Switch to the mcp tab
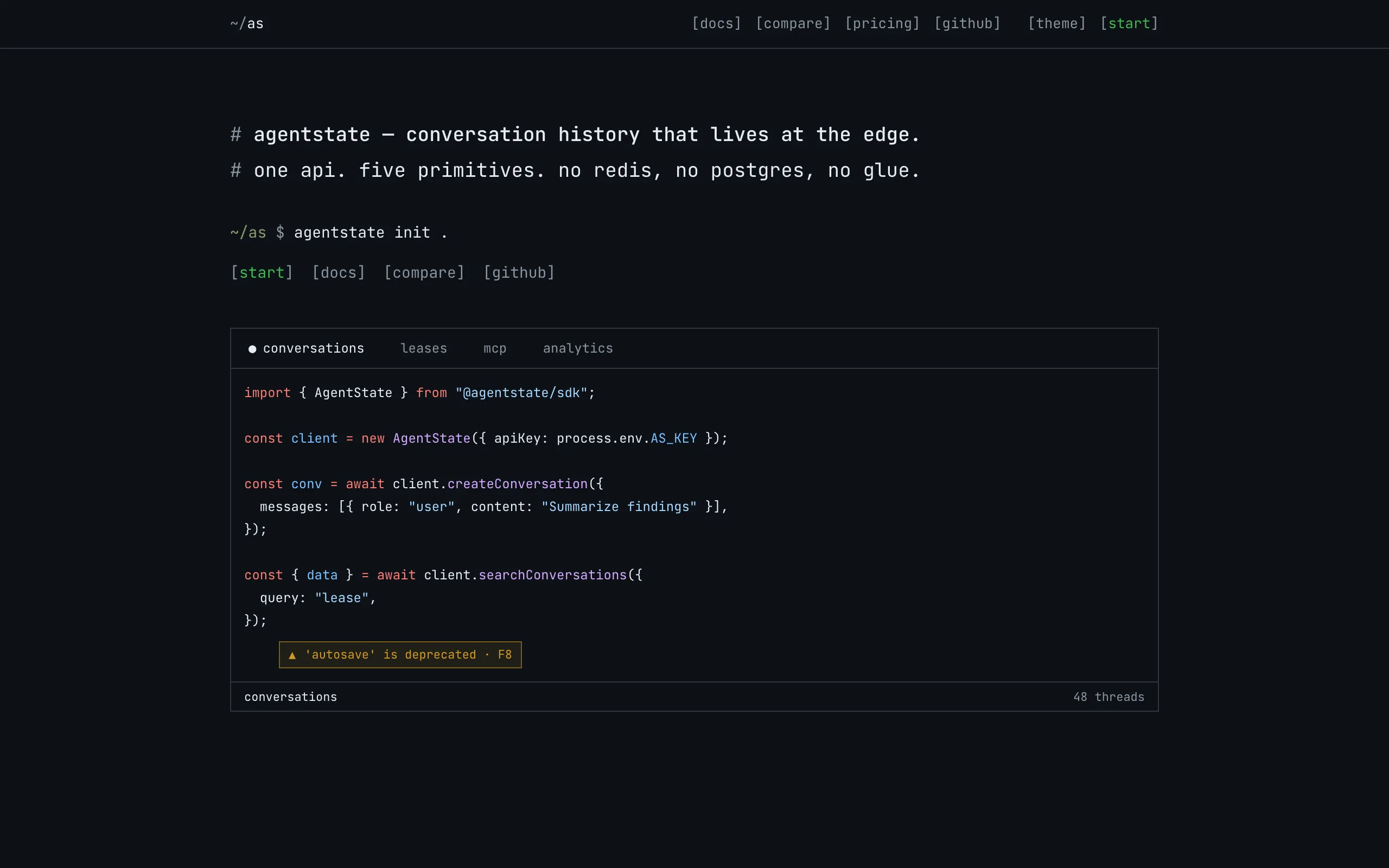 pos(495,348)
